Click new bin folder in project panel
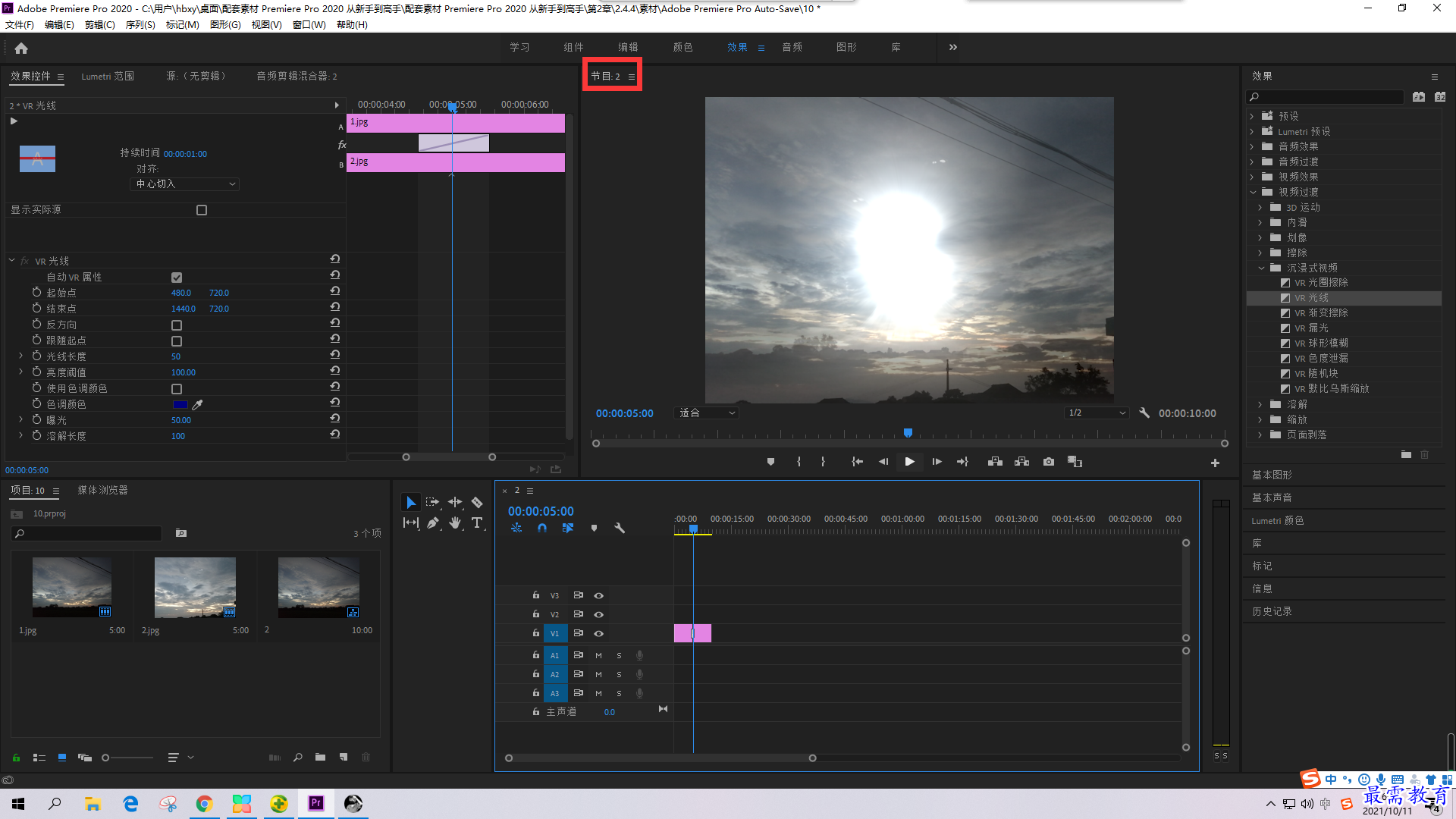Image resolution: width=1456 pixels, height=819 pixels. click(321, 757)
